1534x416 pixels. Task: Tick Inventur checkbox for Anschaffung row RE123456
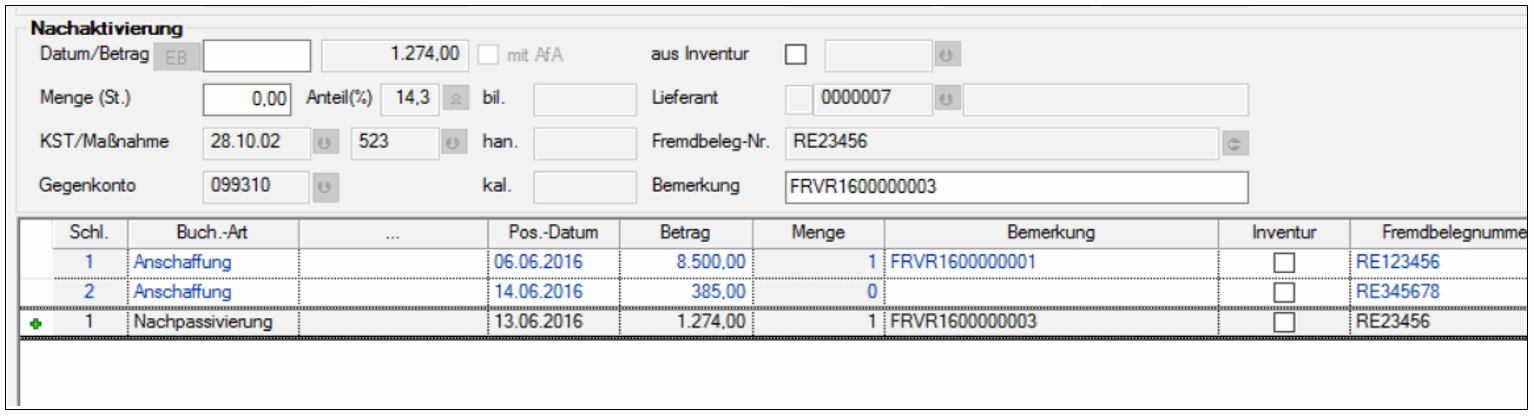coord(1283,263)
